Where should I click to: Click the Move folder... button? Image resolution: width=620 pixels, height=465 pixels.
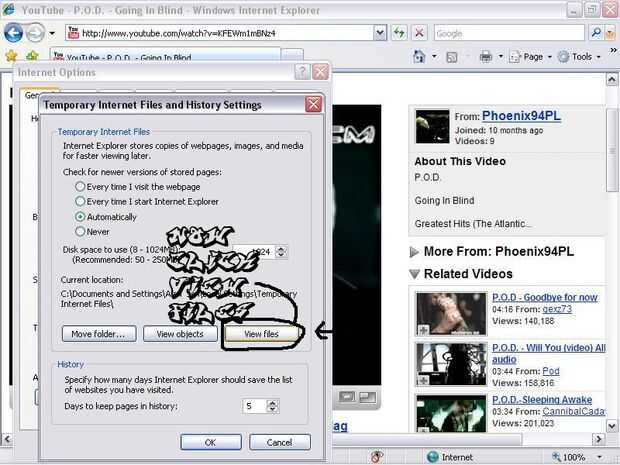99,334
